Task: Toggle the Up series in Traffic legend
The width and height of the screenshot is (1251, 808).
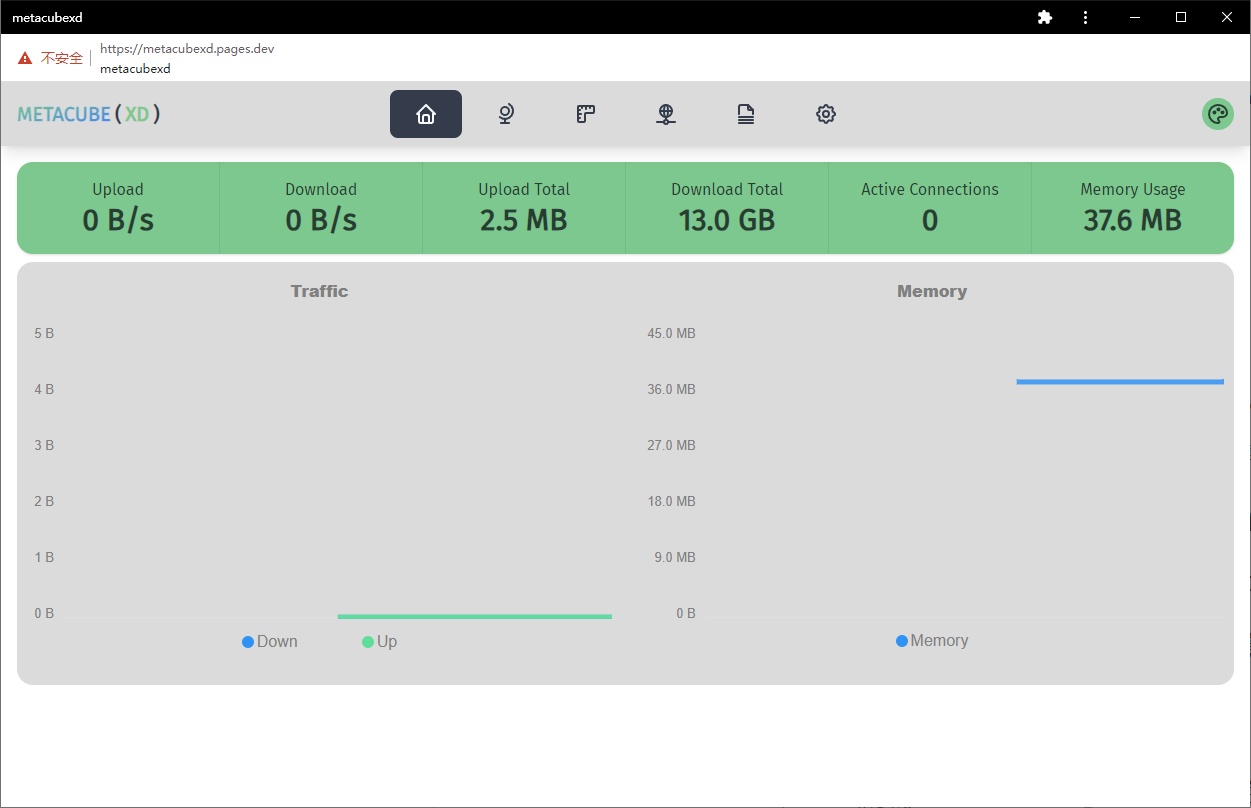Action: (x=380, y=642)
